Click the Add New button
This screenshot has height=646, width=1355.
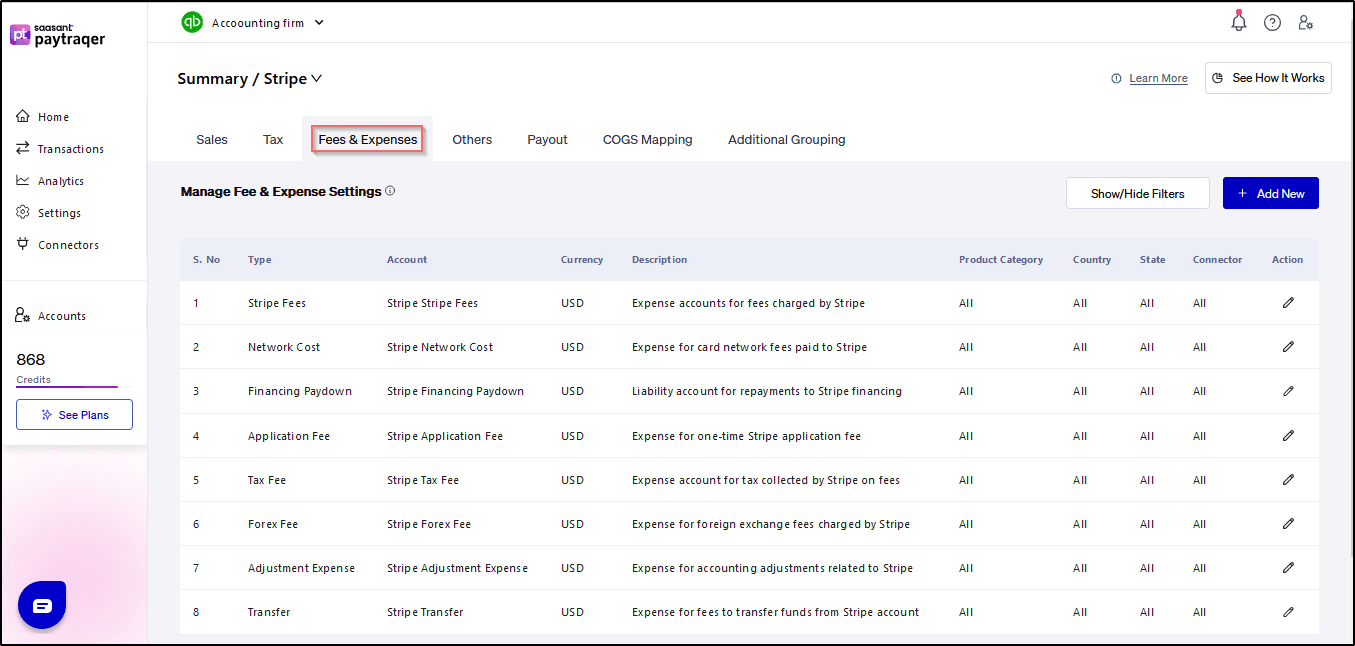(x=1271, y=193)
